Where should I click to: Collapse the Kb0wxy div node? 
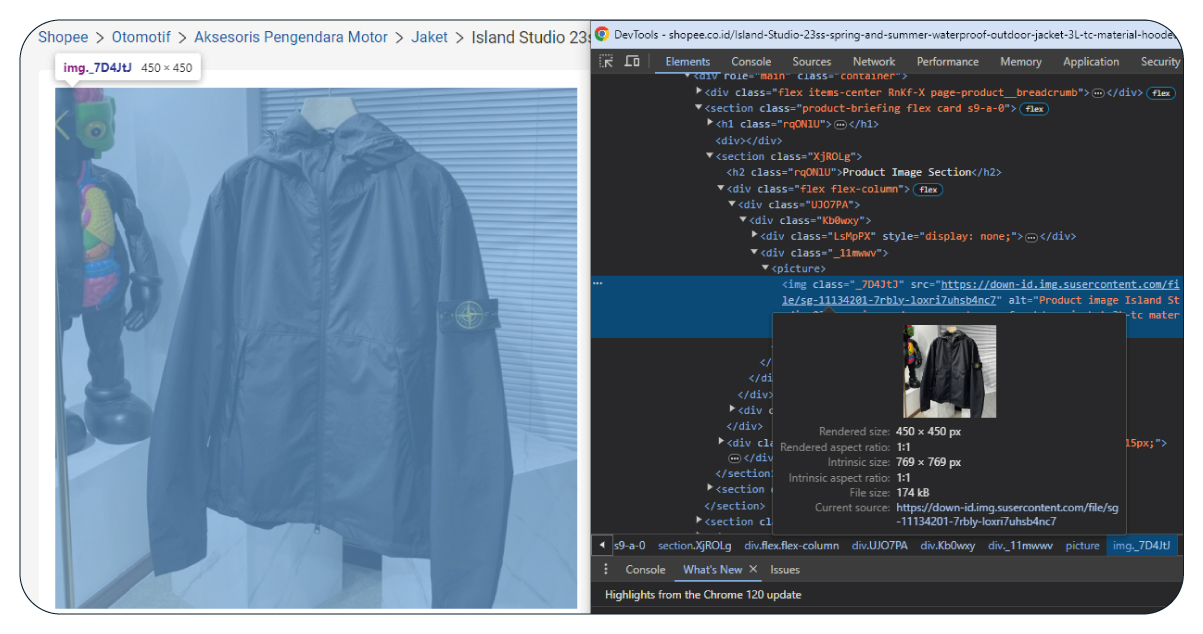[x=743, y=220]
